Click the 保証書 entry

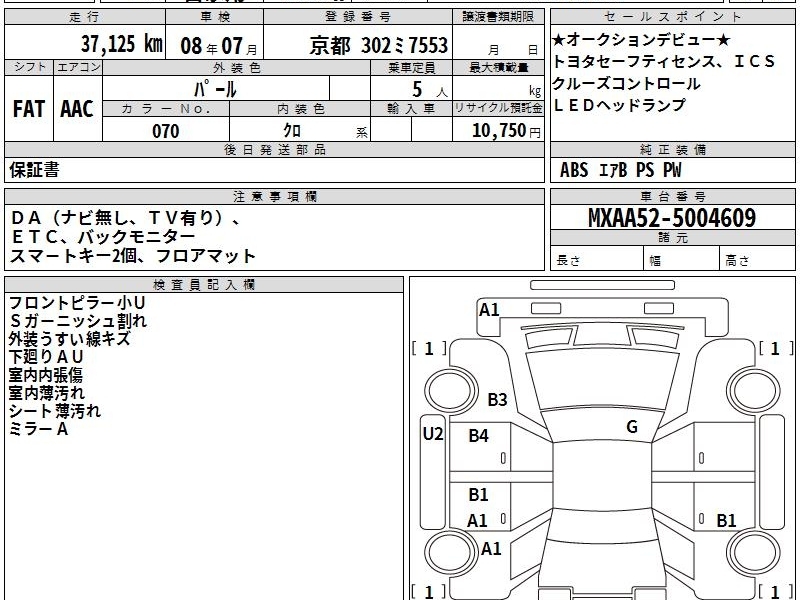pos(34,170)
